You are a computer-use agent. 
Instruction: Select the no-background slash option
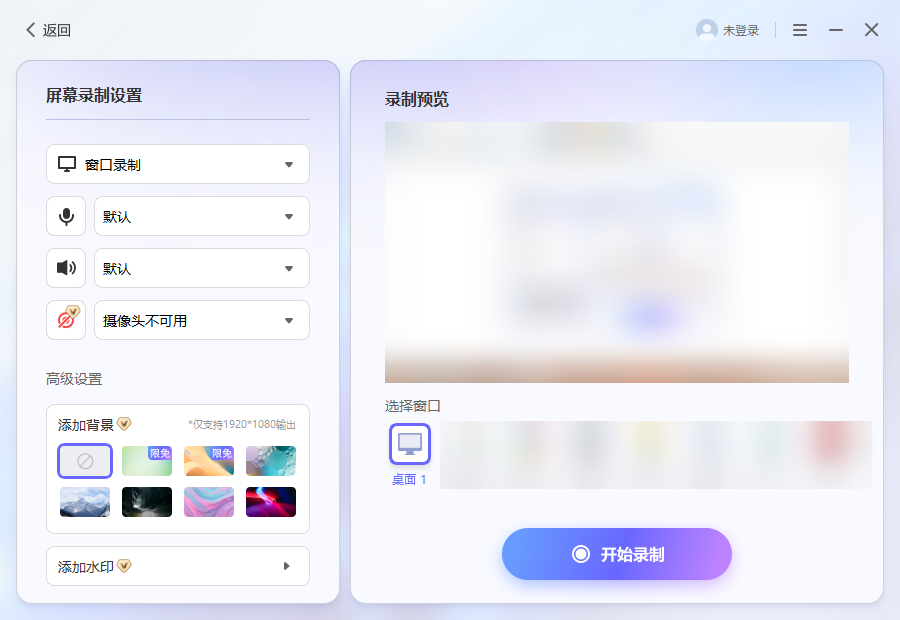coord(84,461)
